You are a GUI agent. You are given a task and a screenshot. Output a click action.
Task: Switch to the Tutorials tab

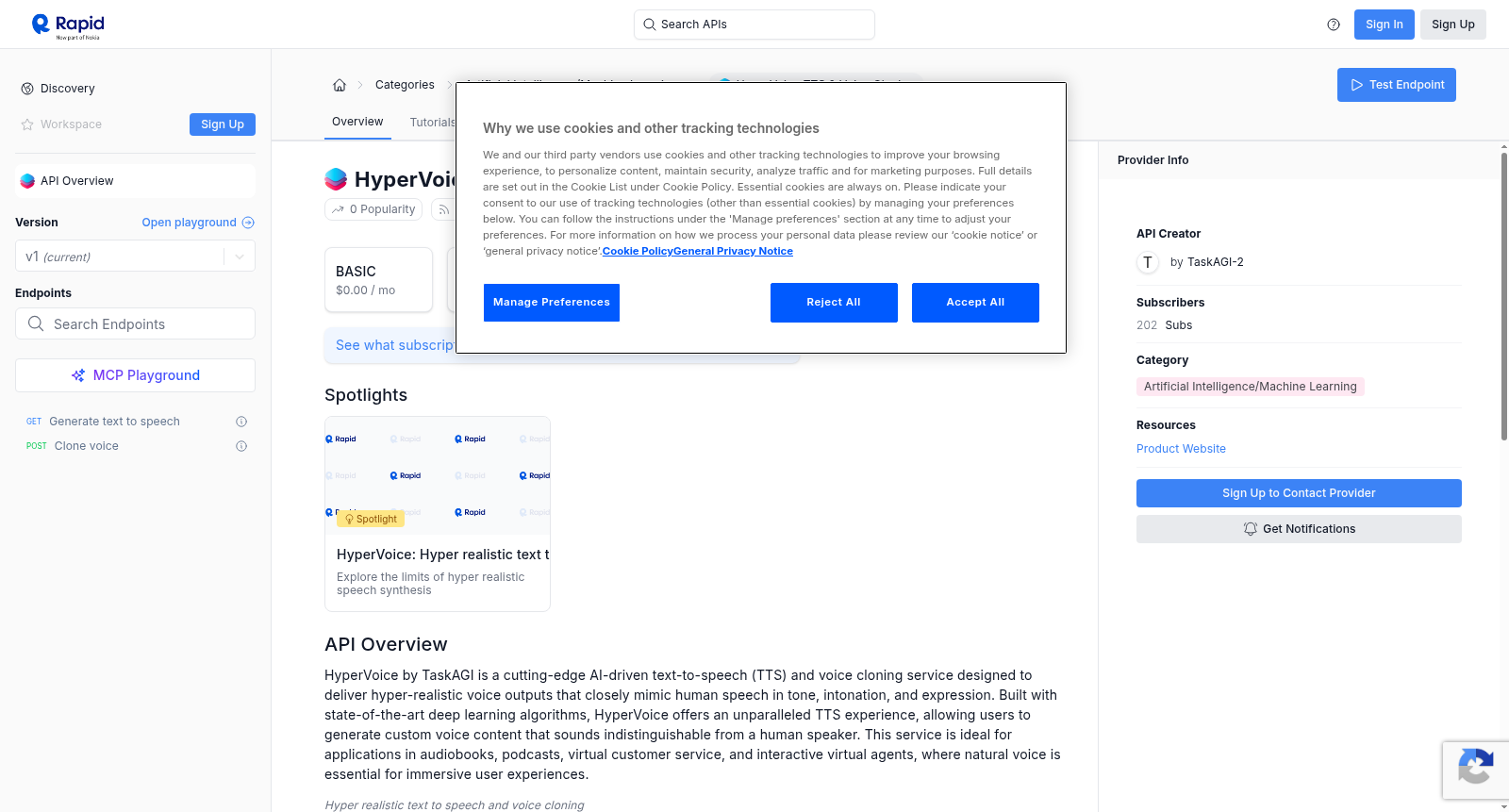coord(433,123)
